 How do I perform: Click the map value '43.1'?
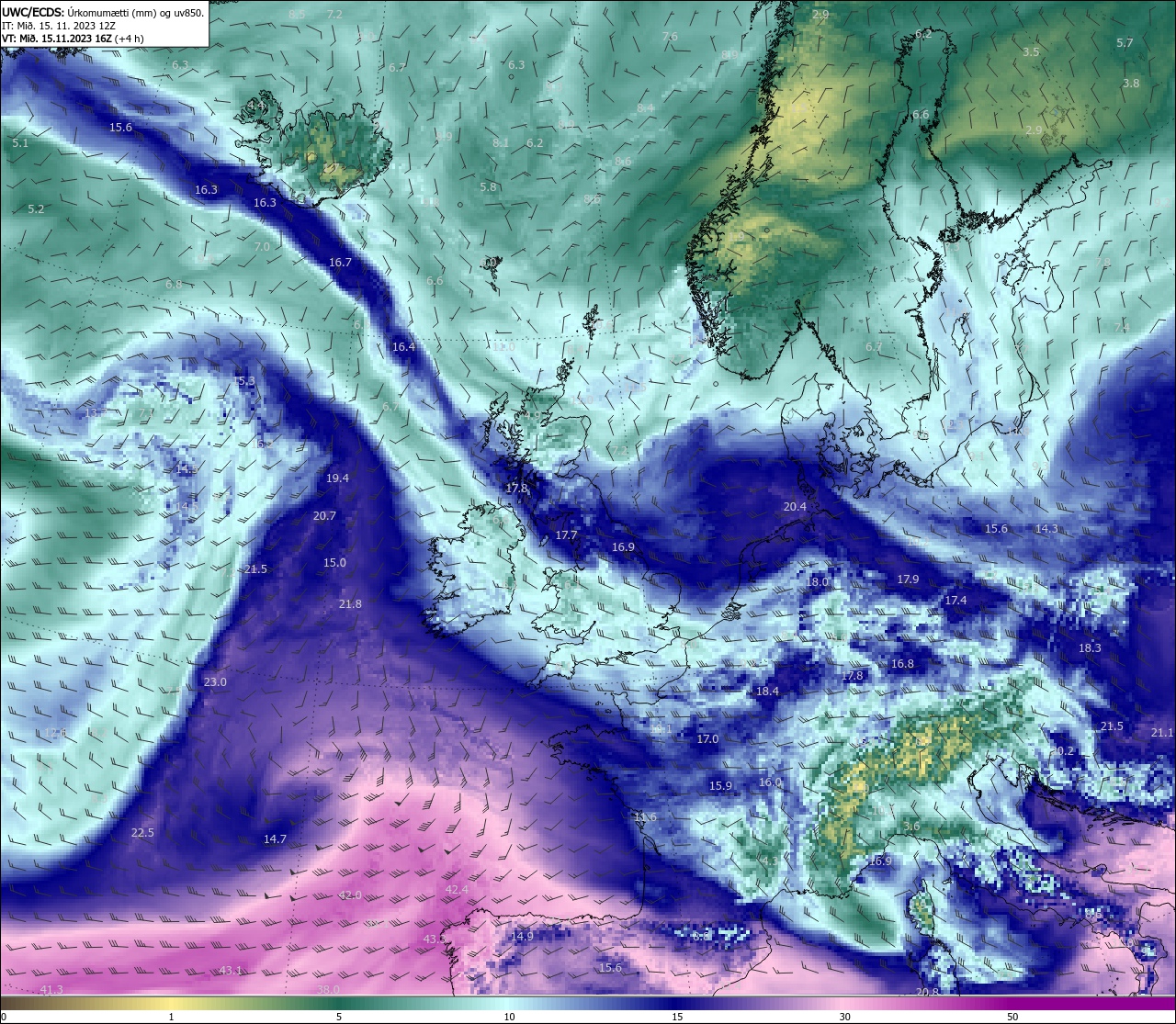click(x=231, y=971)
